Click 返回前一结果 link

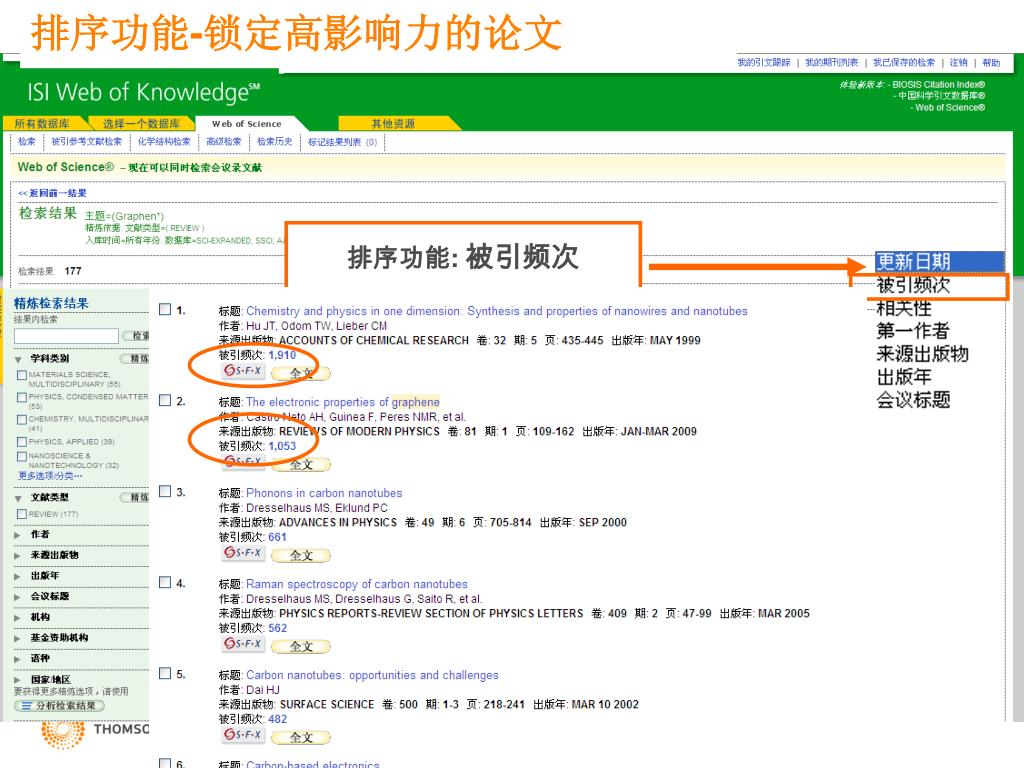coord(52,193)
